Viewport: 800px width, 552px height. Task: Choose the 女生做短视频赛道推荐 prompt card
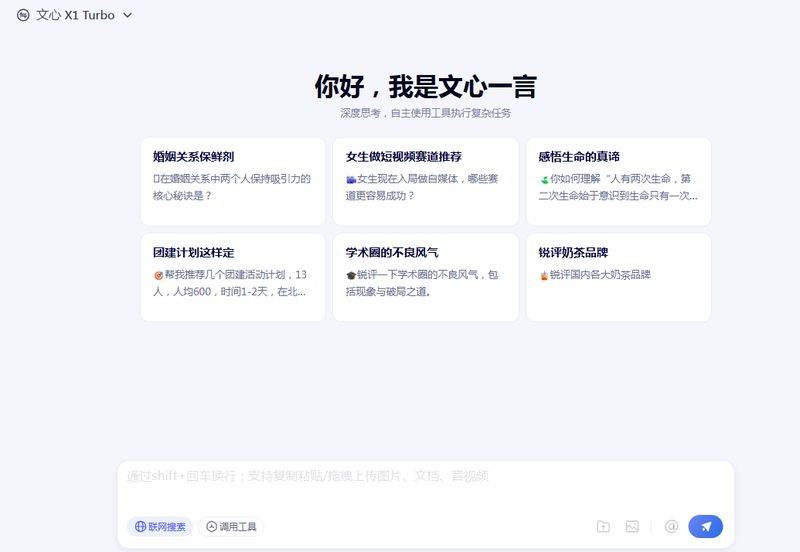click(x=425, y=181)
